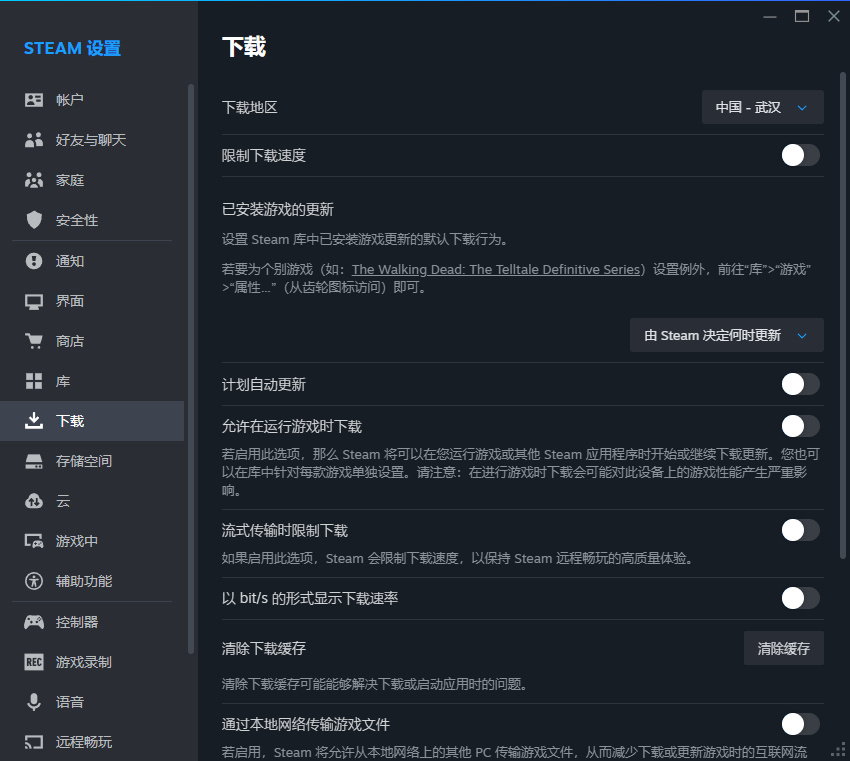The width and height of the screenshot is (850, 761).
Task: Select 存储空间 in the sidebar
Action: 92,461
